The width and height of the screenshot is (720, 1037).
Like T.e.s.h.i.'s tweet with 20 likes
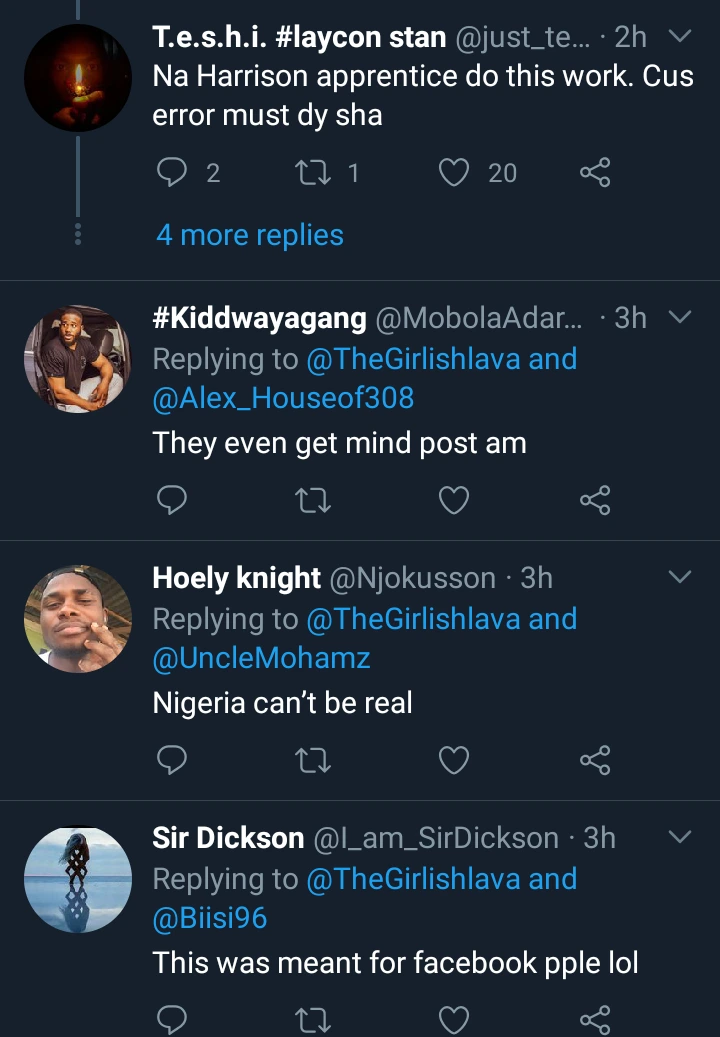[455, 173]
